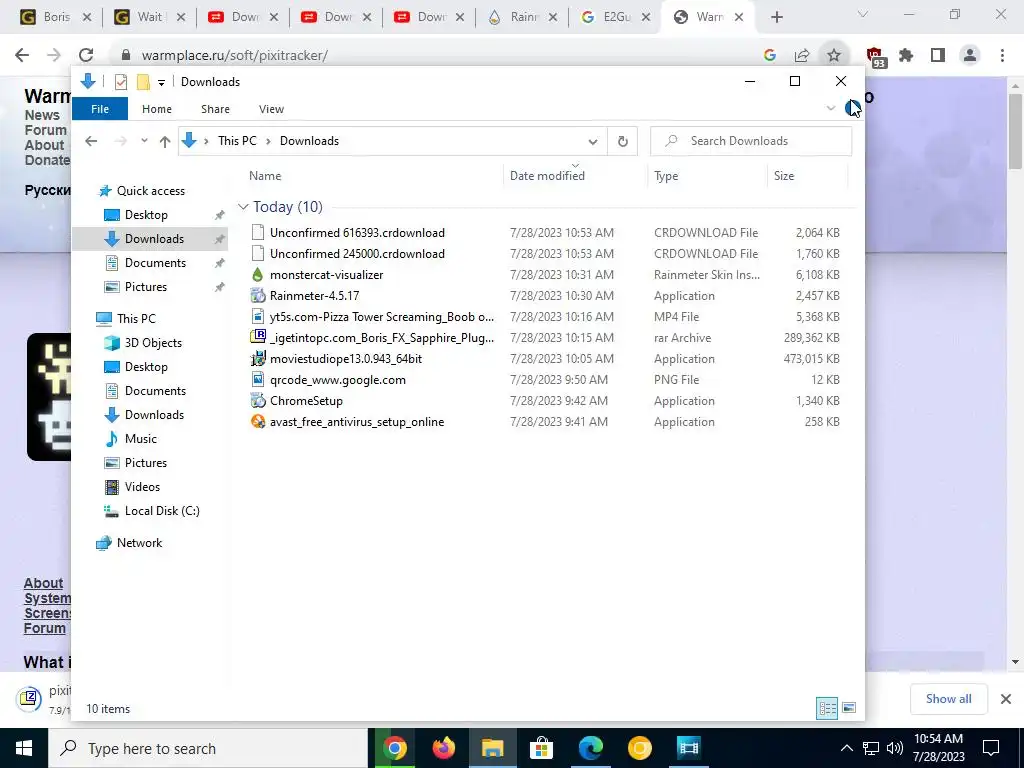Viewport: 1024px width, 768px height.
Task: Select the ChromeSetup application icon
Action: pyautogui.click(x=258, y=400)
